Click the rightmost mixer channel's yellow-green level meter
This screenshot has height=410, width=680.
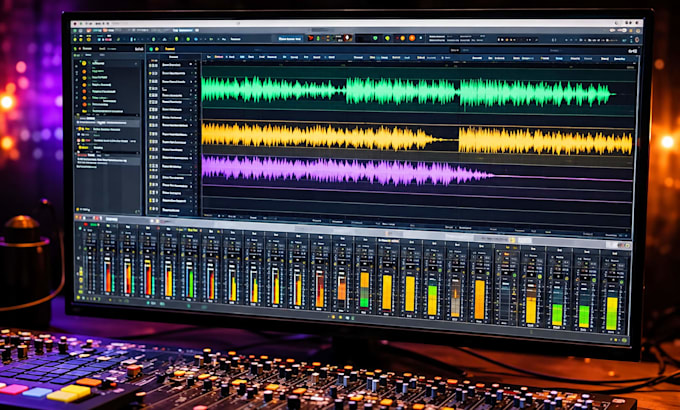pyautogui.click(x=612, y=313)
